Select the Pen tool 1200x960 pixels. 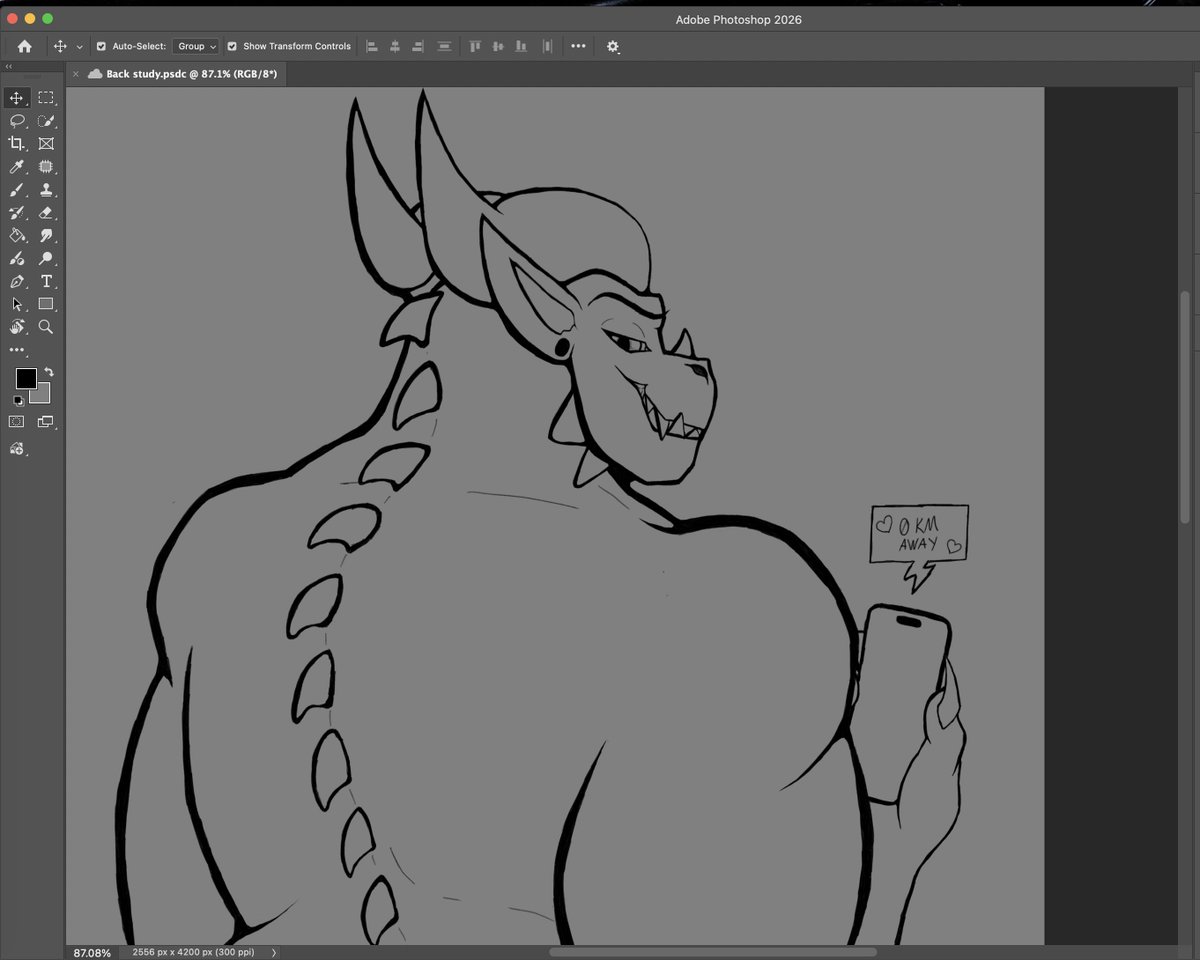pyautogui.click(x=17, y=282)
